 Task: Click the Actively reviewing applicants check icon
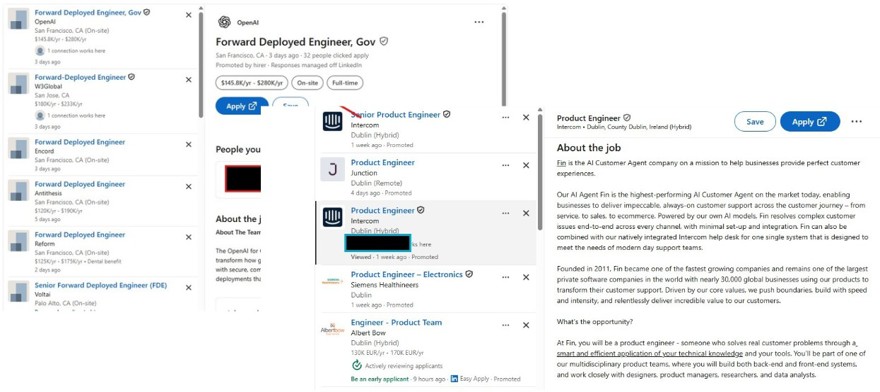pos(356,366)
